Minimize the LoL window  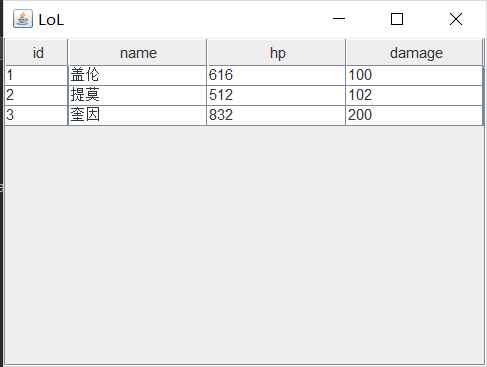pyautogui.click(x=339, y=19)
